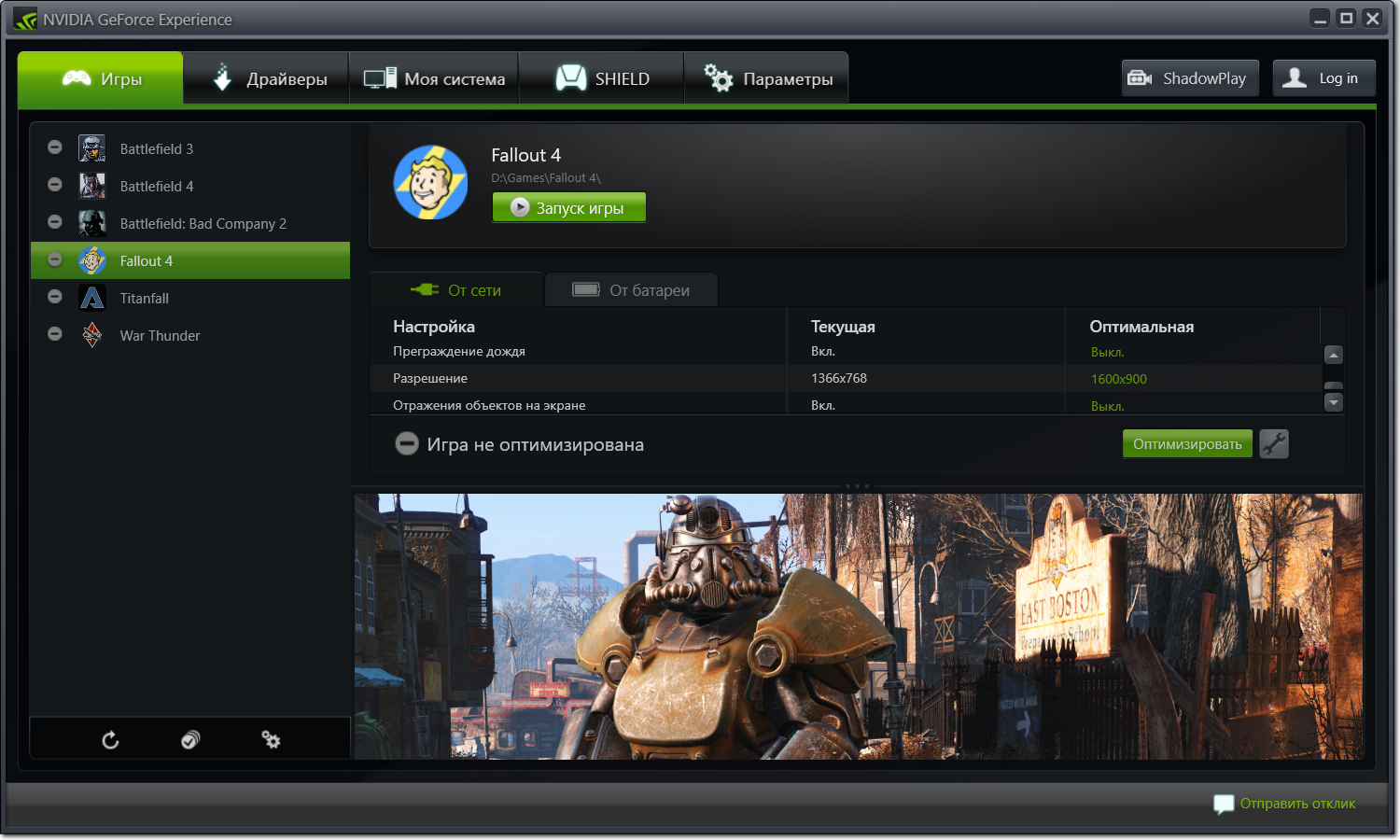The height and width of the screenshot is (840, 1400).
Task: Click current resolution value 1366x768
Action: 839,378
